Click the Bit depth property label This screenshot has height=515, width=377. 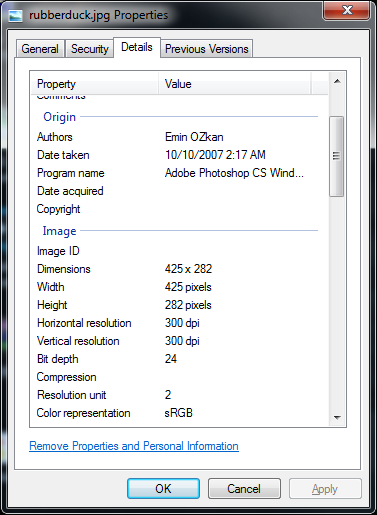58,359
